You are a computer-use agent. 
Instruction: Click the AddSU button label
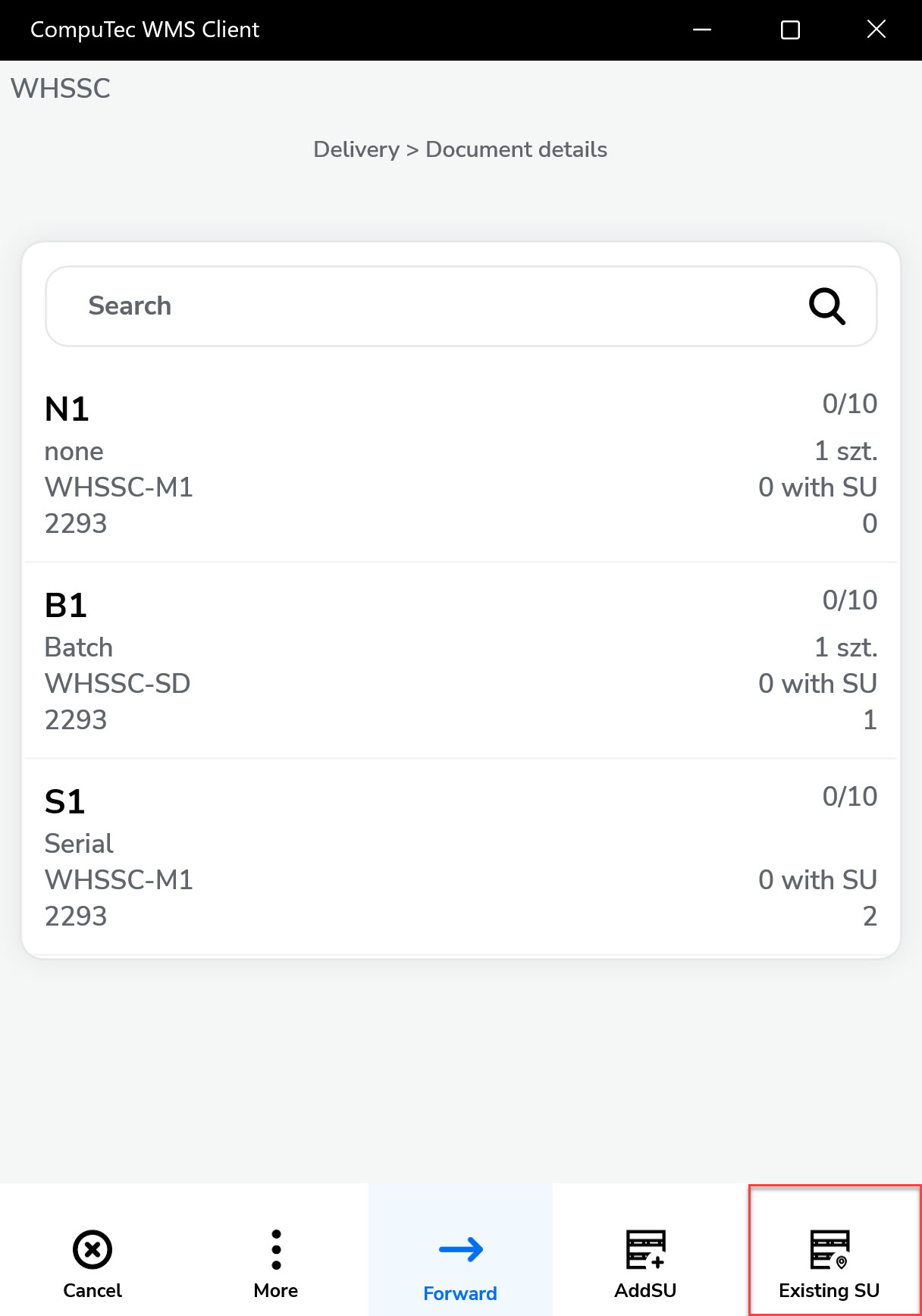645,1290
